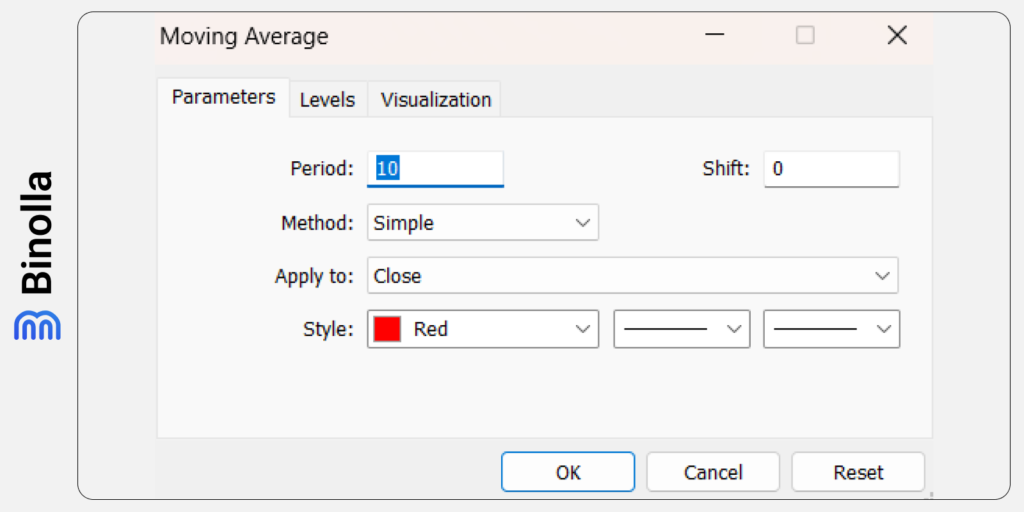This screenshot has height=512, width=1024.
Task: Click the Style label
Action: (x=328, y=329)
